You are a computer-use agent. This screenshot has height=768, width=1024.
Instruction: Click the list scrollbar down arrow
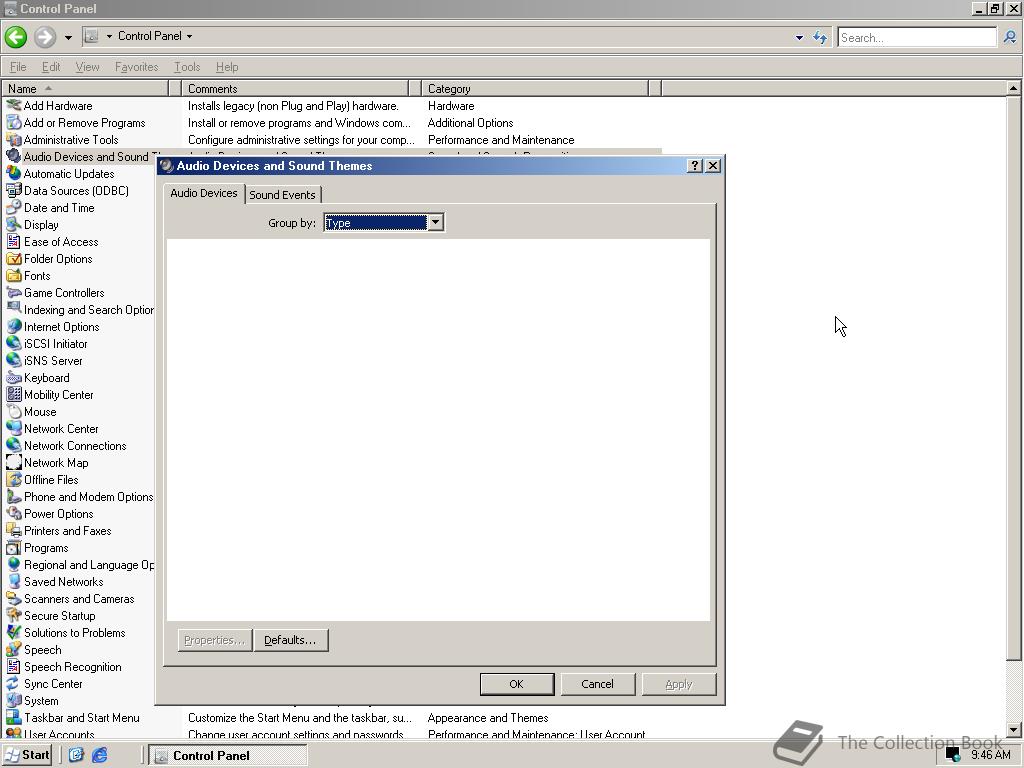coord(1013,730)
